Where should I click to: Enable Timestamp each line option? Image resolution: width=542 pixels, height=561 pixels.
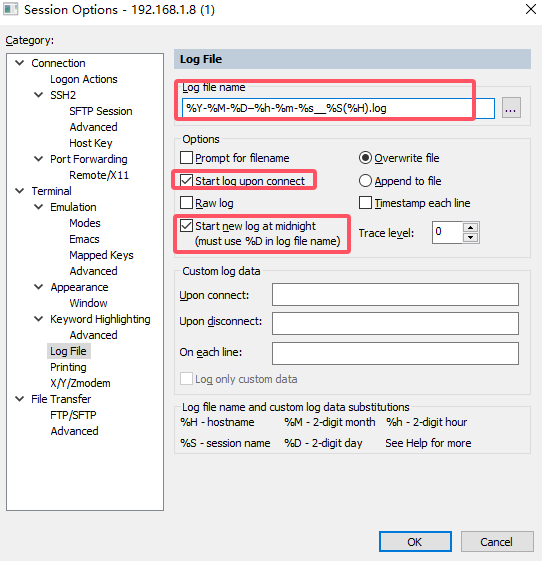pos(365,203)
